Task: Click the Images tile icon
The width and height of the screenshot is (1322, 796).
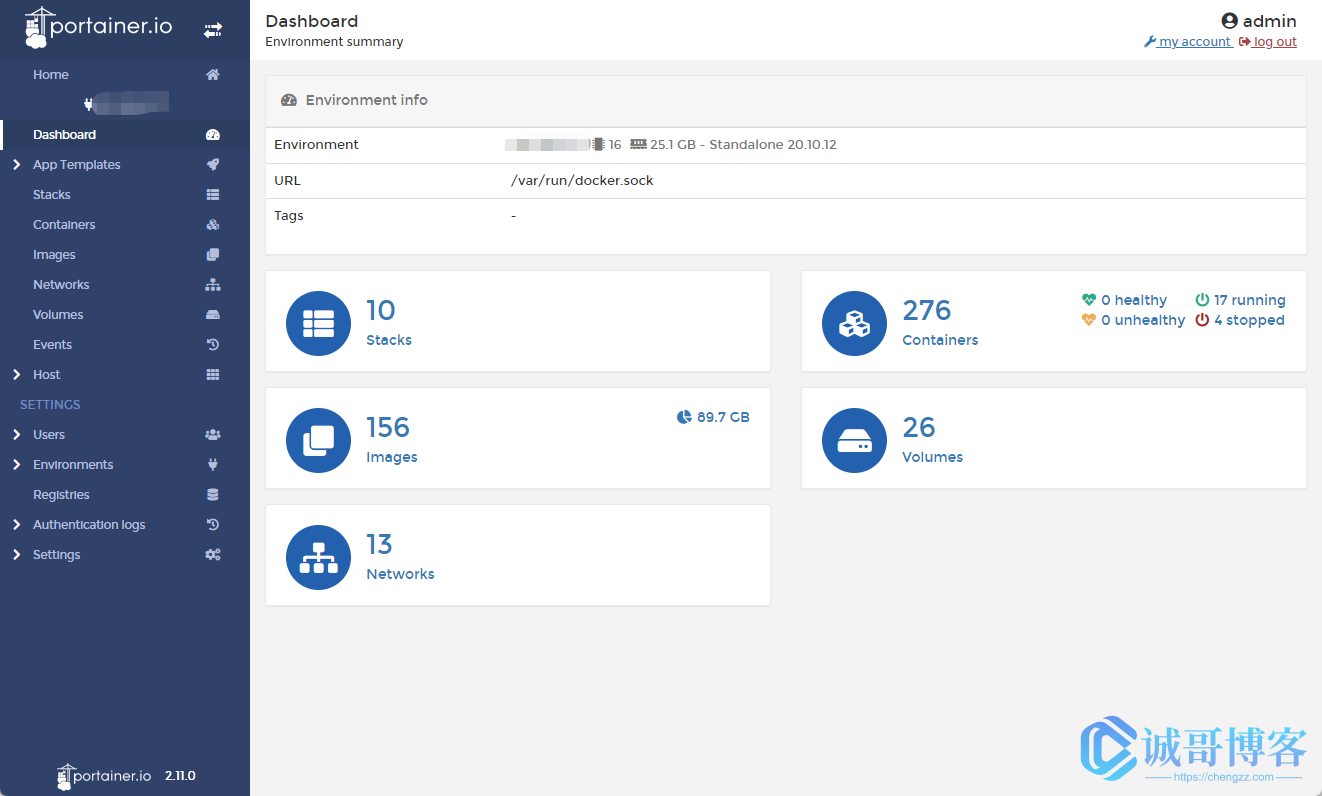Action: [318, 440]
